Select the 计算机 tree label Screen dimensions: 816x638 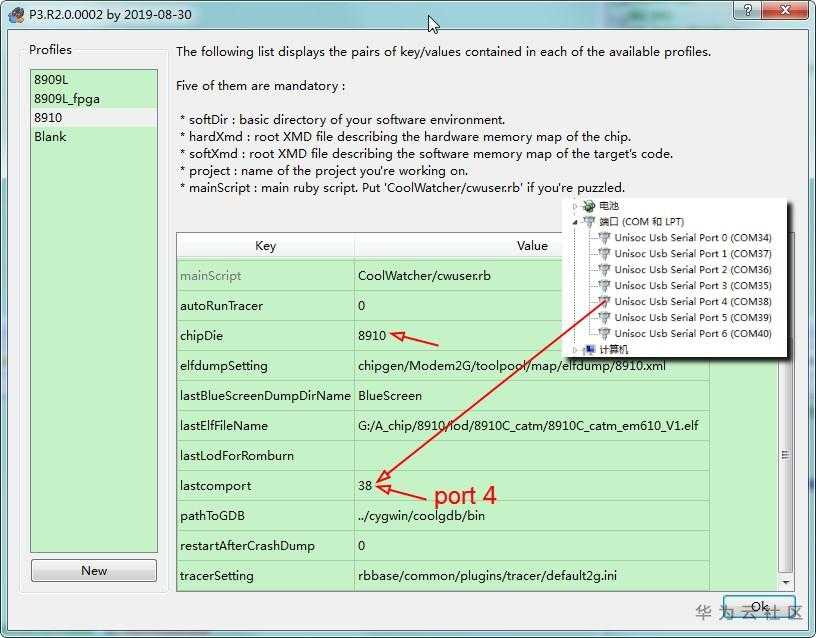click(x=614, y=349)
